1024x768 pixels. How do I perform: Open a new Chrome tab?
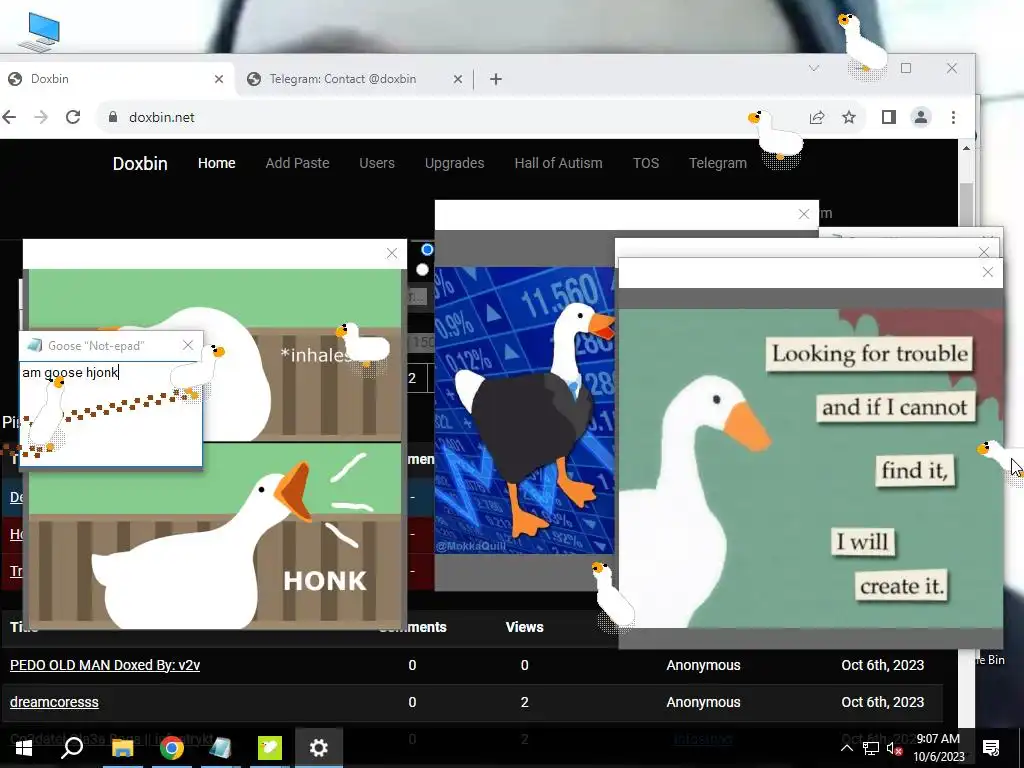[496, 79]
